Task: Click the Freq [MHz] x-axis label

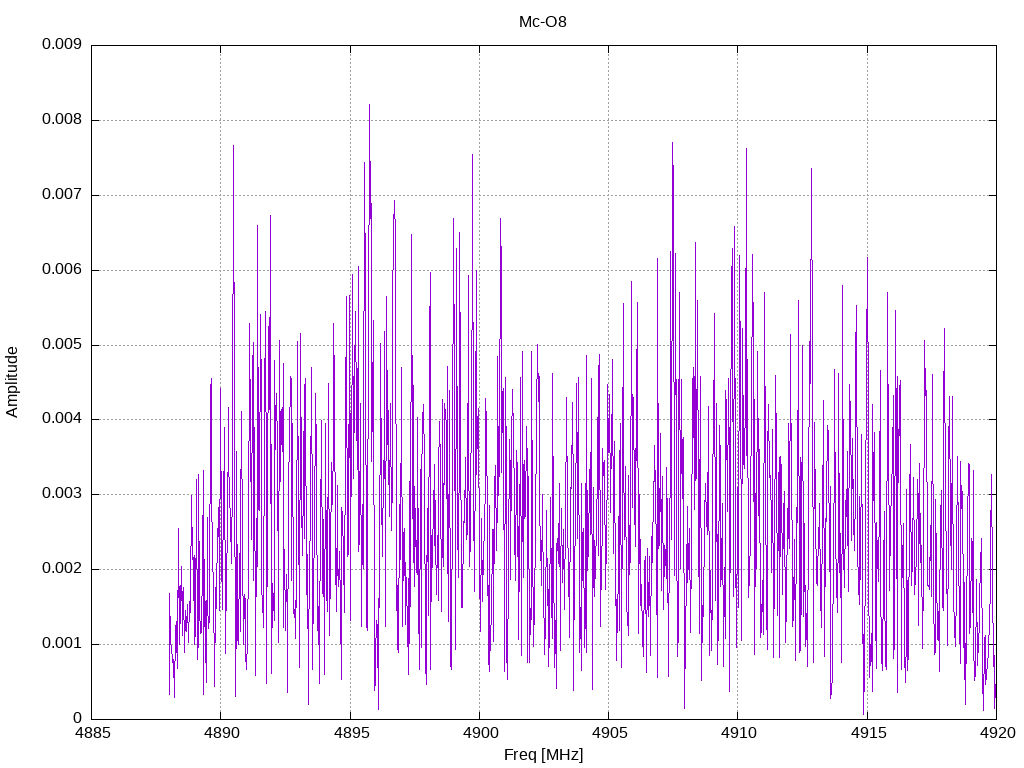Action: point(543,755)
